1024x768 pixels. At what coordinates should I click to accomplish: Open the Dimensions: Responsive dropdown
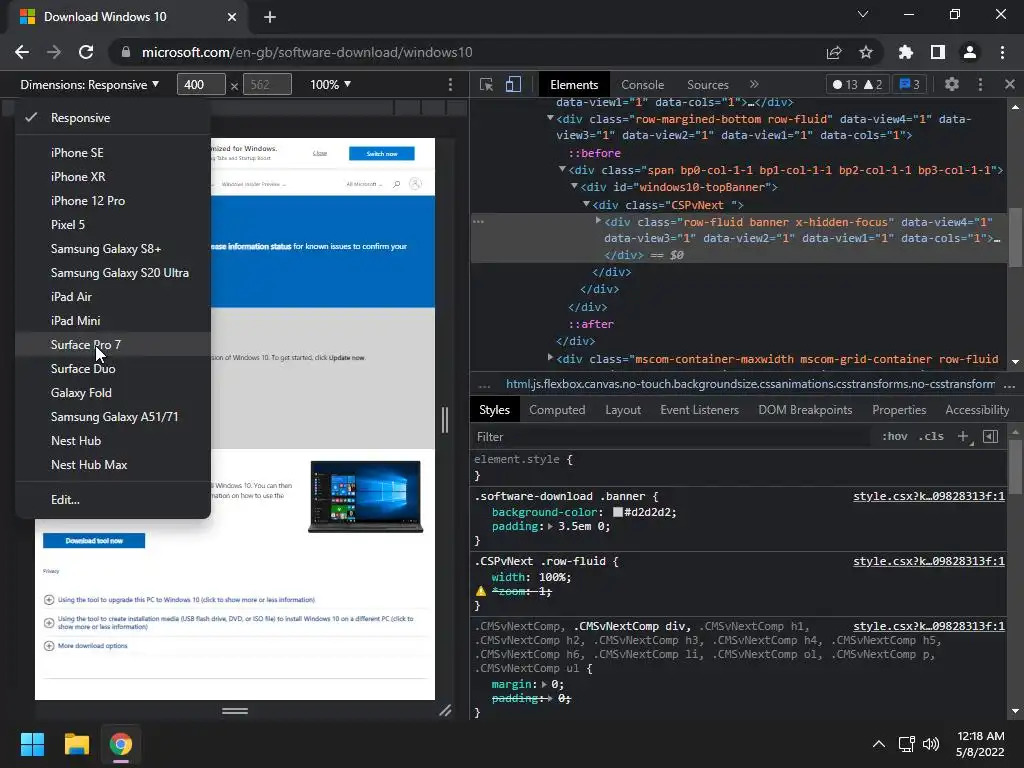coord(89,84)
